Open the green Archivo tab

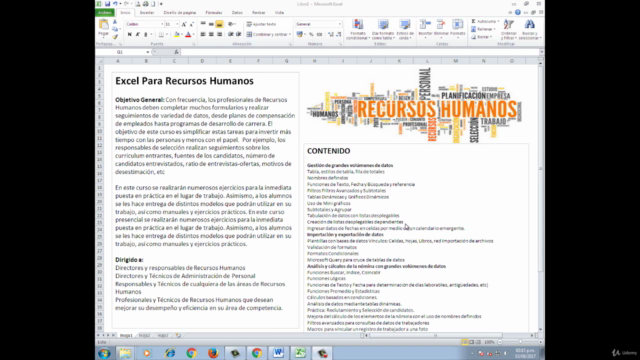click(x=105, y=13)
